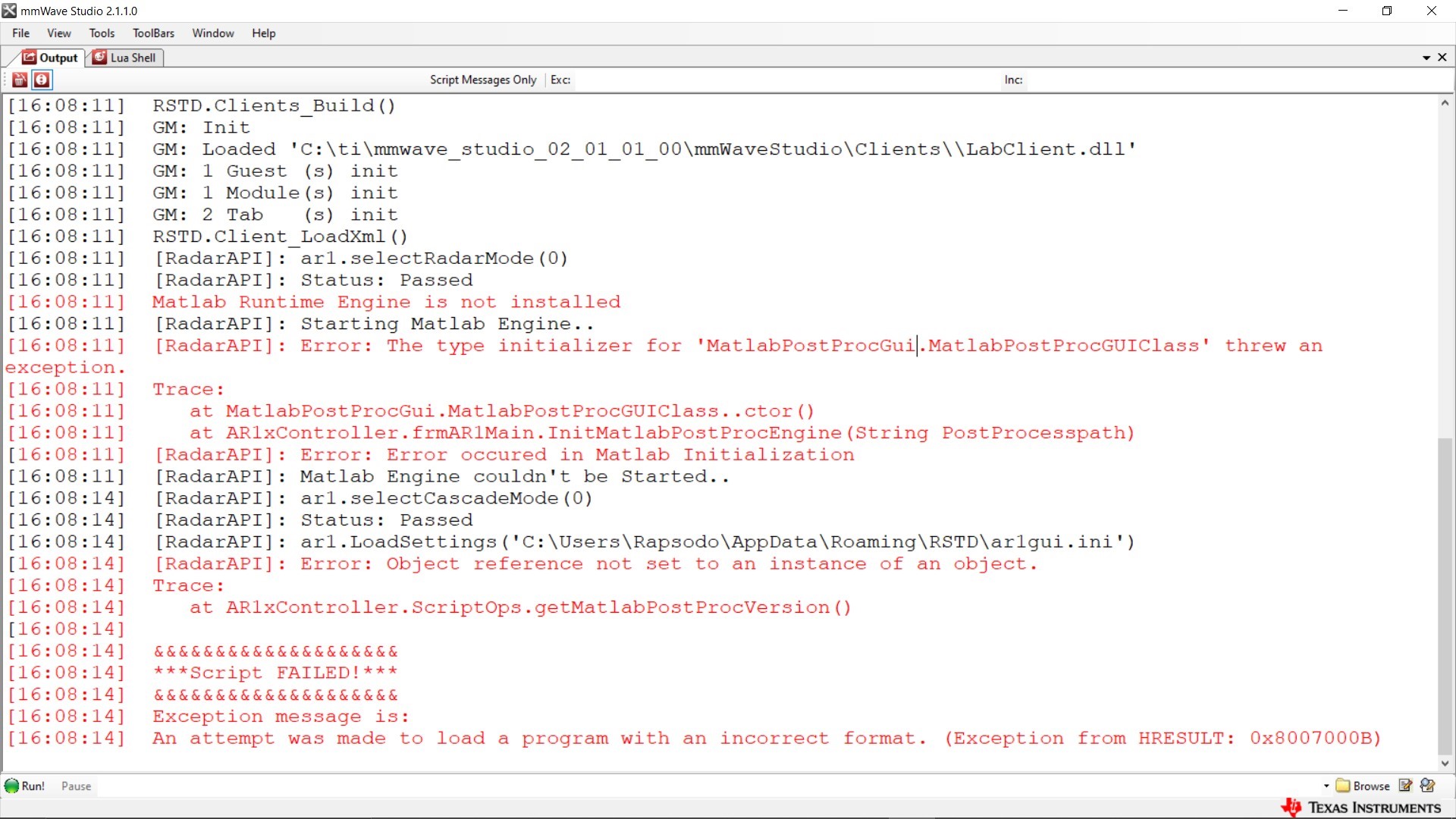This screenshot has height=819, width=1456.
Task: Open the script path dropdown arrow
Action: [1326, 786]
